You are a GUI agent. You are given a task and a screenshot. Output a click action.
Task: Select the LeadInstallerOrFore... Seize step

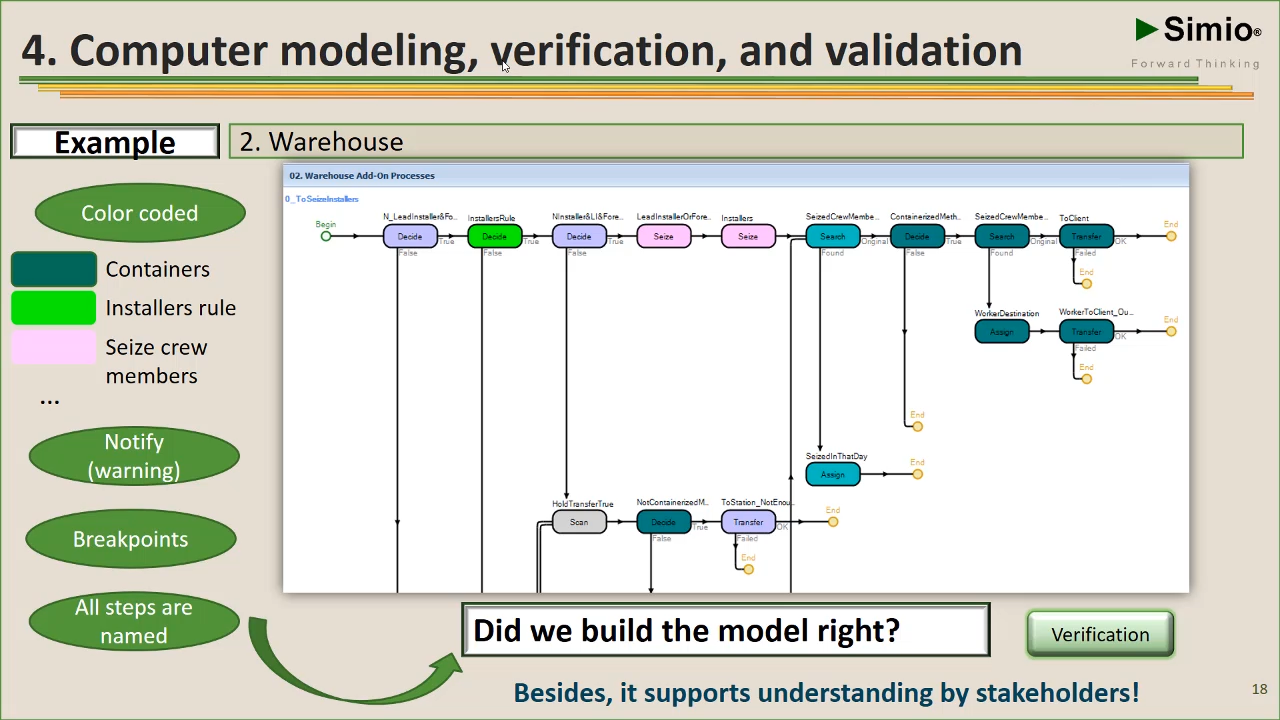pyautogui.click(x=663, y=237)
